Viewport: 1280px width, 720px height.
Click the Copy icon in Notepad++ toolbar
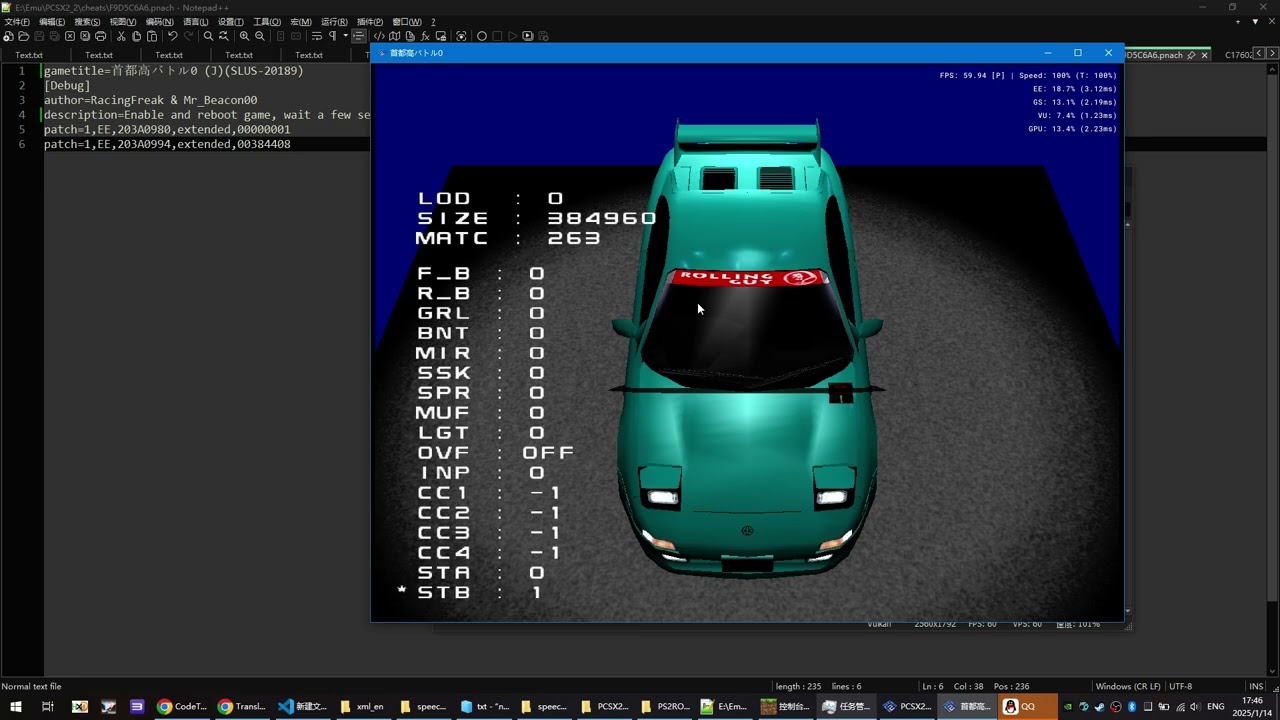(137, 36)
